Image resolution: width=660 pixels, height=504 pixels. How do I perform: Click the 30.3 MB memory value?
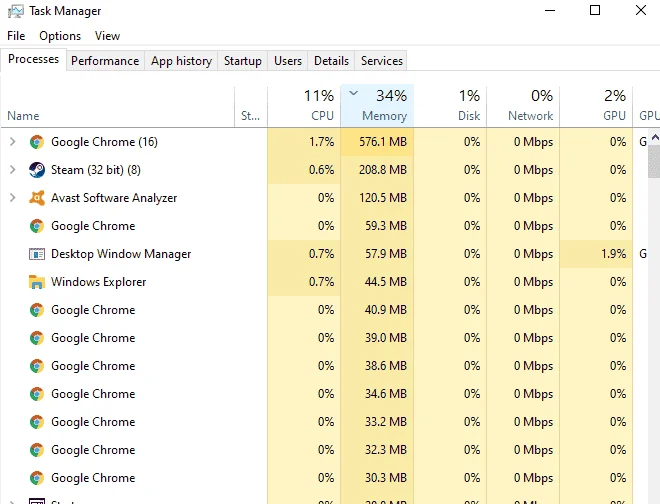[386, 478]
